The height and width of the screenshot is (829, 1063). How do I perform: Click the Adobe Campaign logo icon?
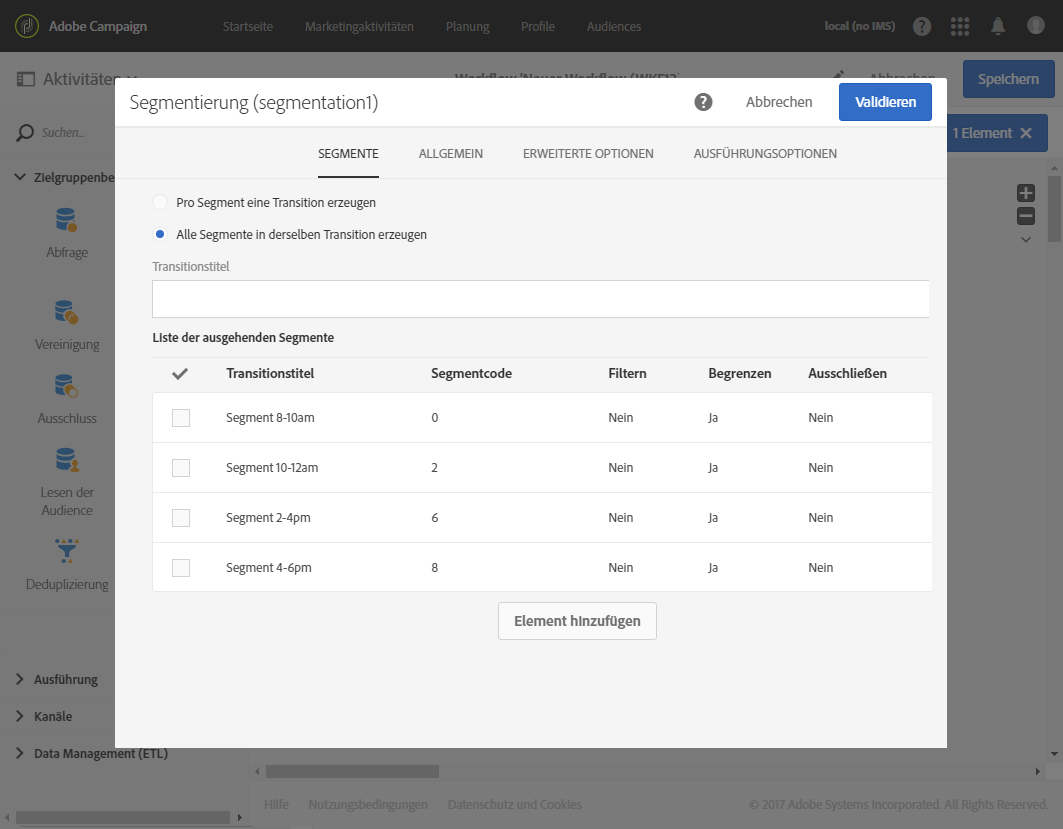[27, 26]
